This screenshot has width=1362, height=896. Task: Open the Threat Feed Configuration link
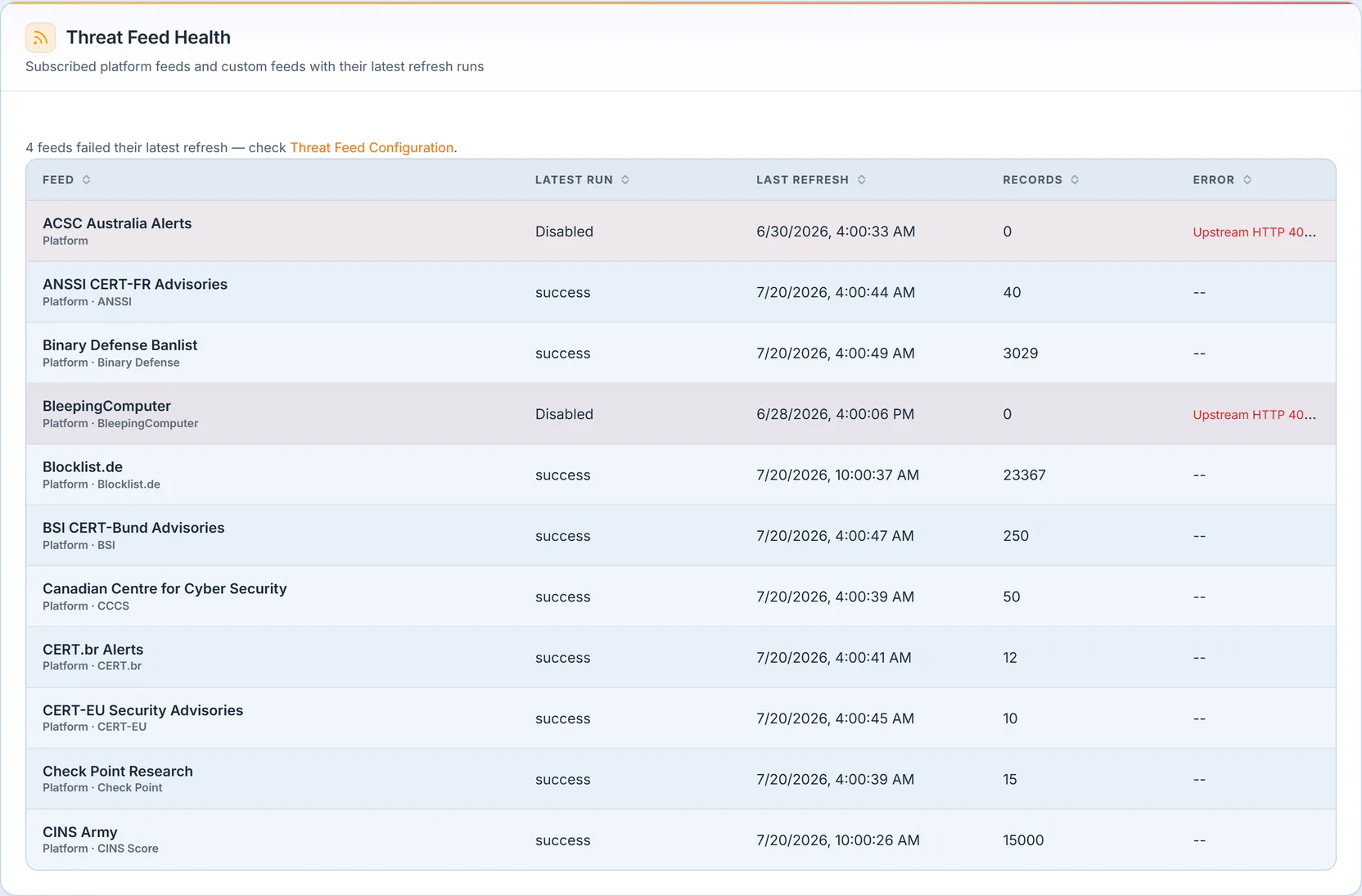(372, 147)
